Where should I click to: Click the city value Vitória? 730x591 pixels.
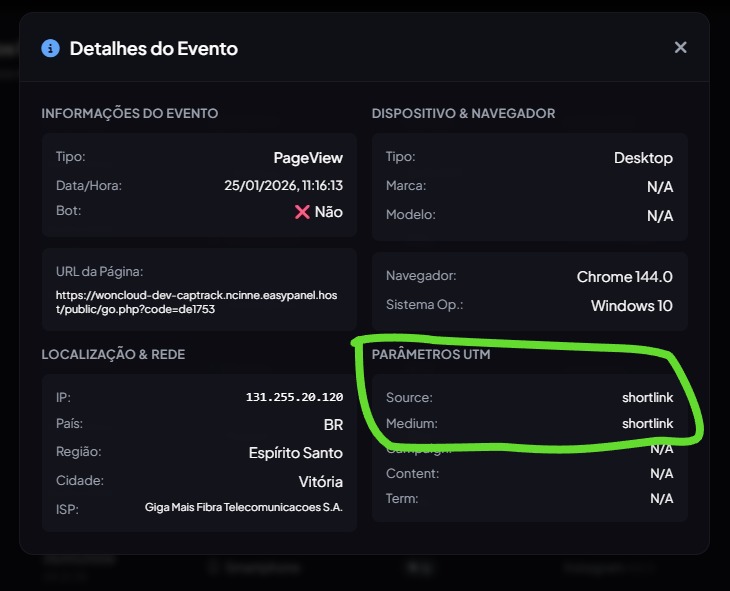(320, 481)
